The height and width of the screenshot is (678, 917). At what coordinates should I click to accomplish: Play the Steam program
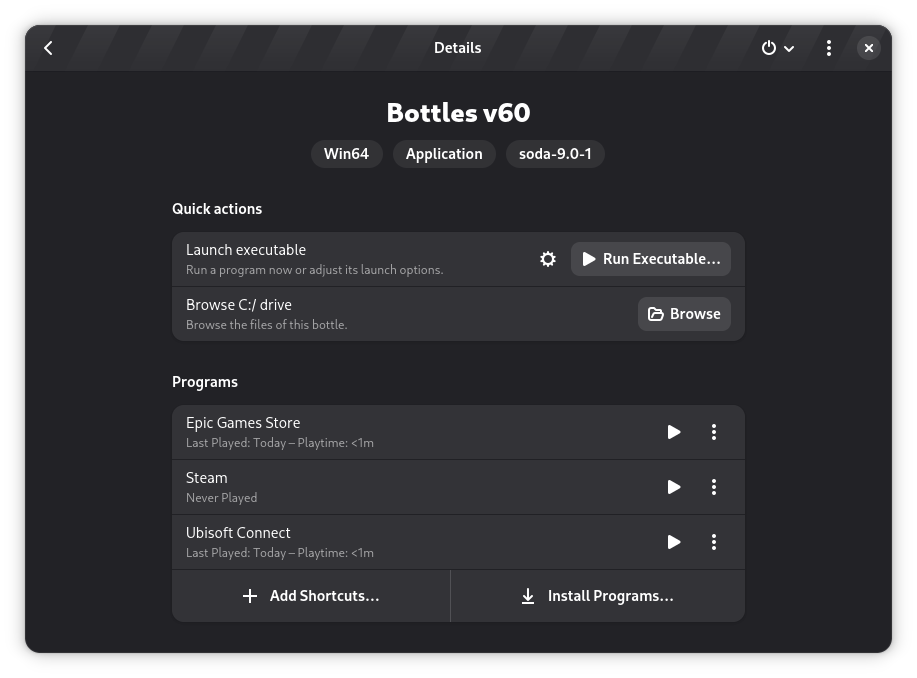click(674, 487)
